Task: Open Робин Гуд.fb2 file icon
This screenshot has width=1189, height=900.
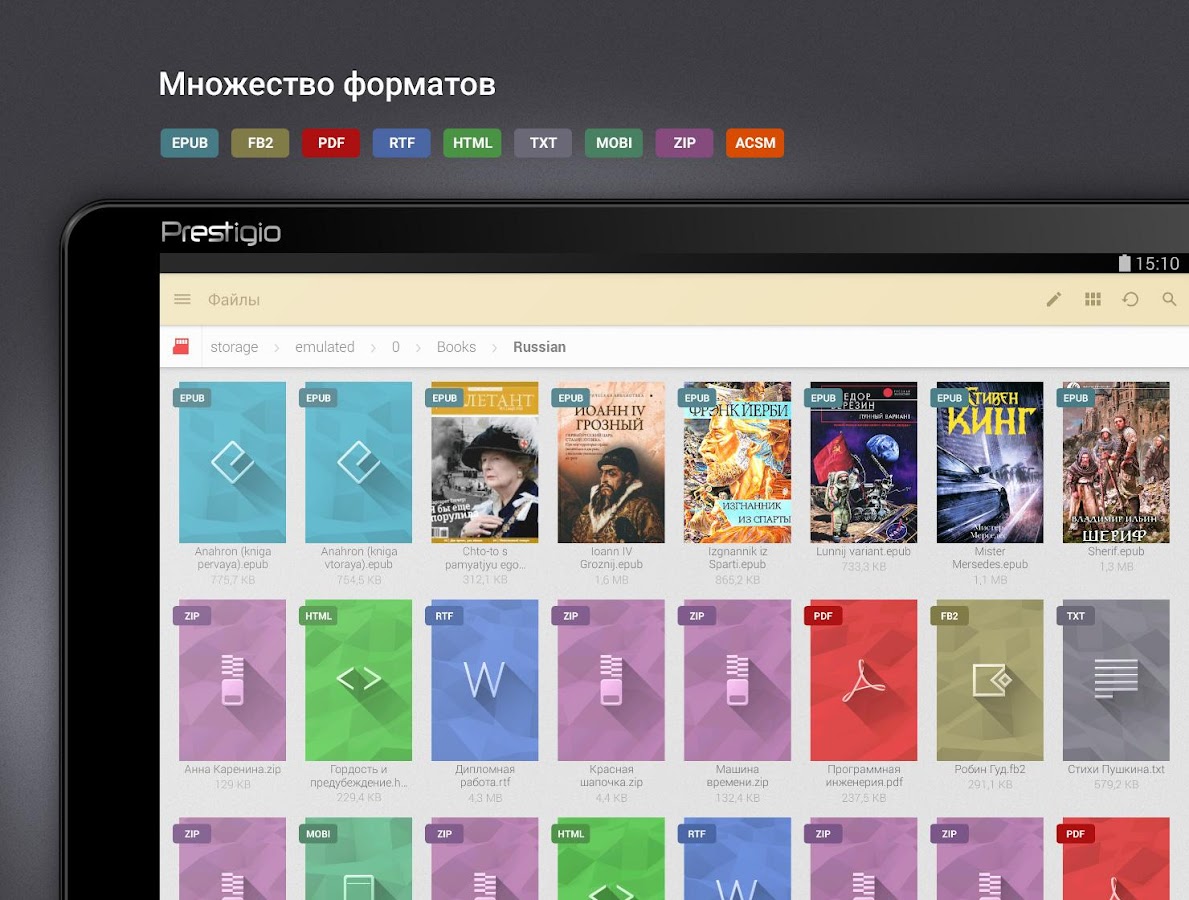Action: tap(990, 680)
